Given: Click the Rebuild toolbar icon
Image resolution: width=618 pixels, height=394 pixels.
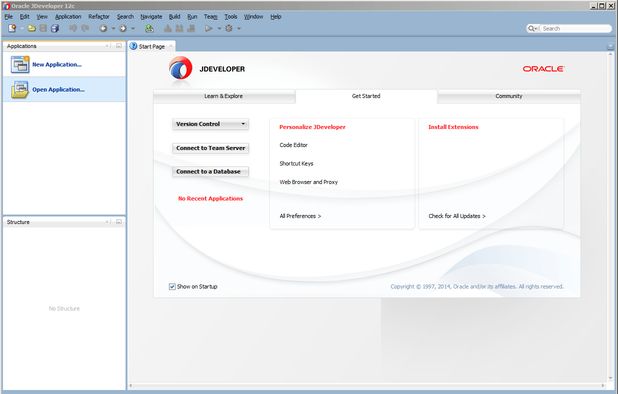Looking at the screenshot, I should 180,28.
